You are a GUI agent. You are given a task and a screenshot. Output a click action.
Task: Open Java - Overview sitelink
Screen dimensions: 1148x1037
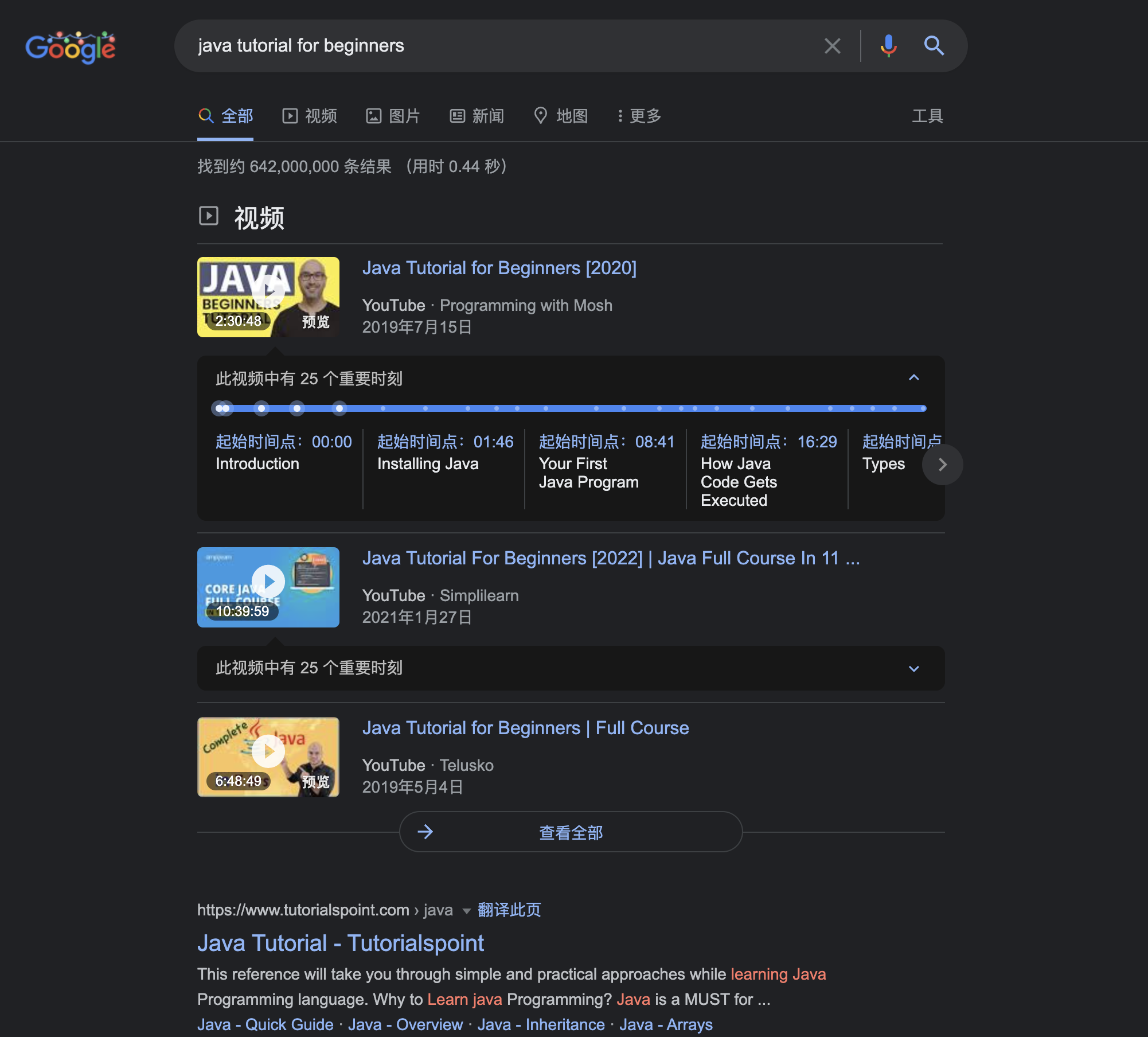405,1024
